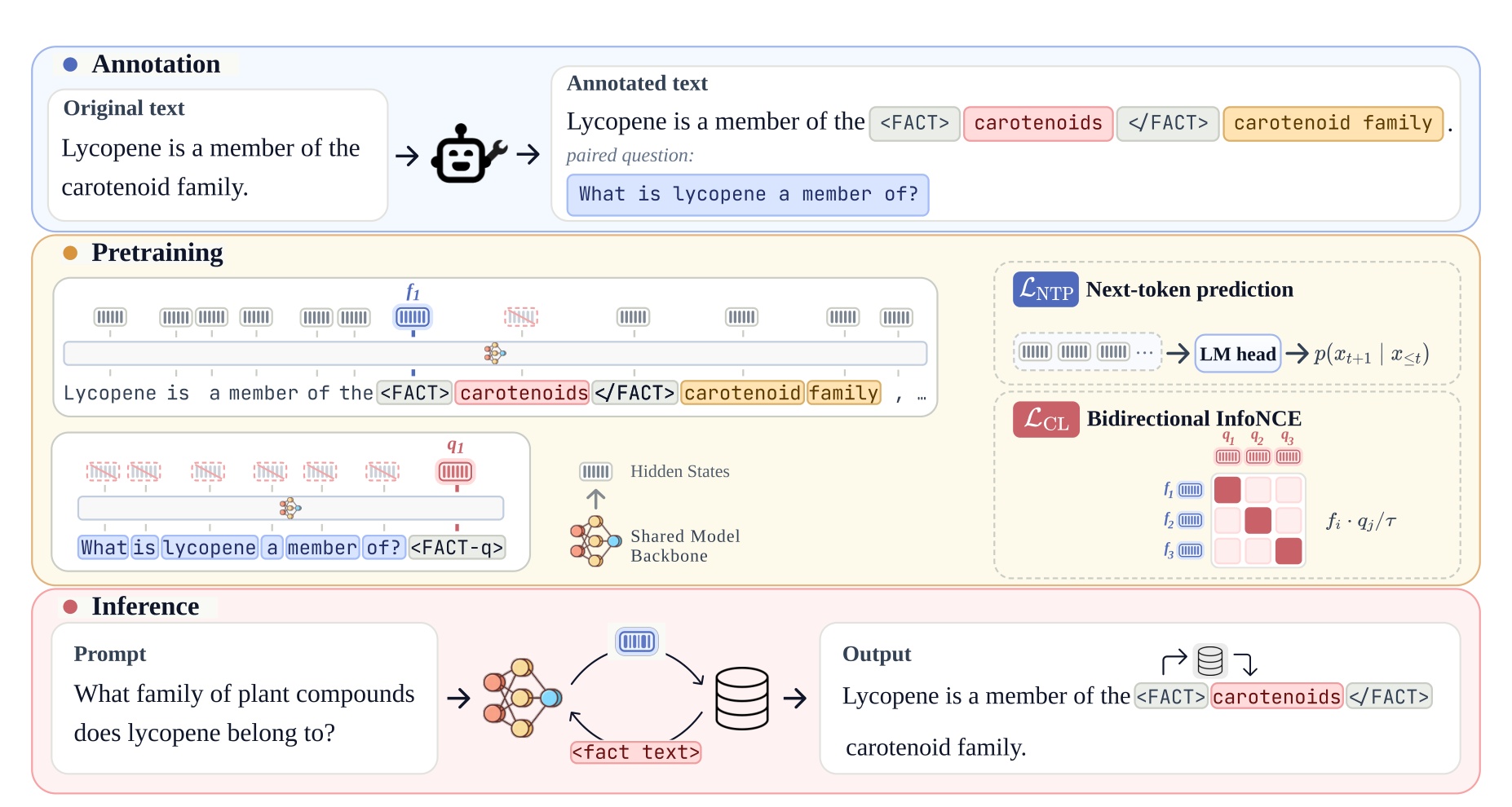This screenshot has width=1512, height=807.
Task: Click the yellow 'carotenoid family' token
Action: tap(1333, 124)
